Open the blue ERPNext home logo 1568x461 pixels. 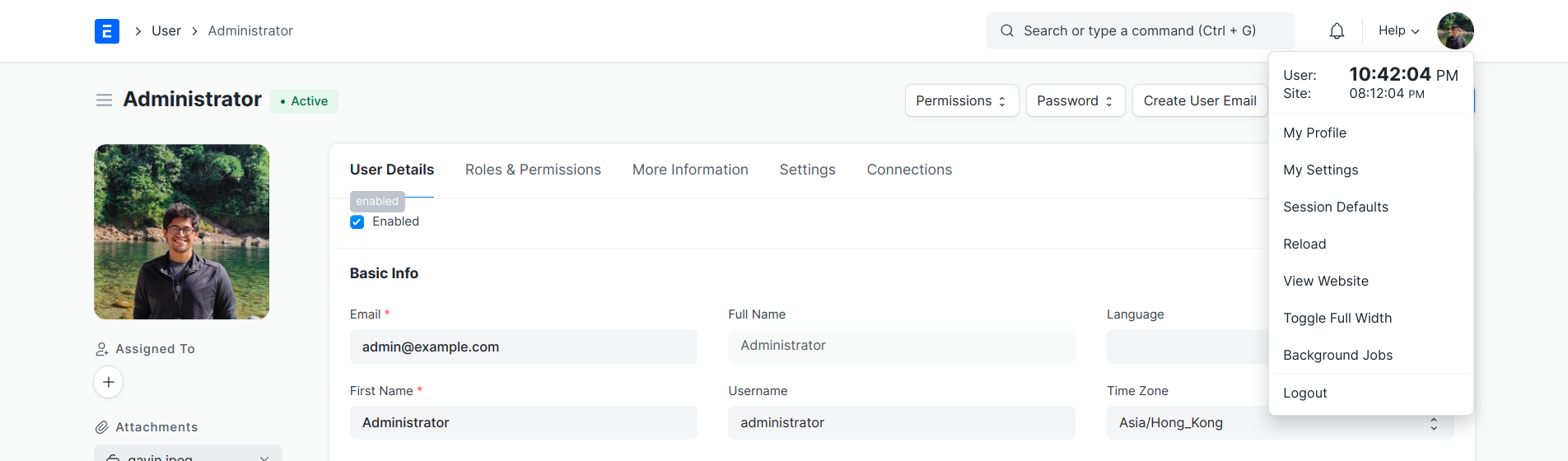tap(107, 31)
